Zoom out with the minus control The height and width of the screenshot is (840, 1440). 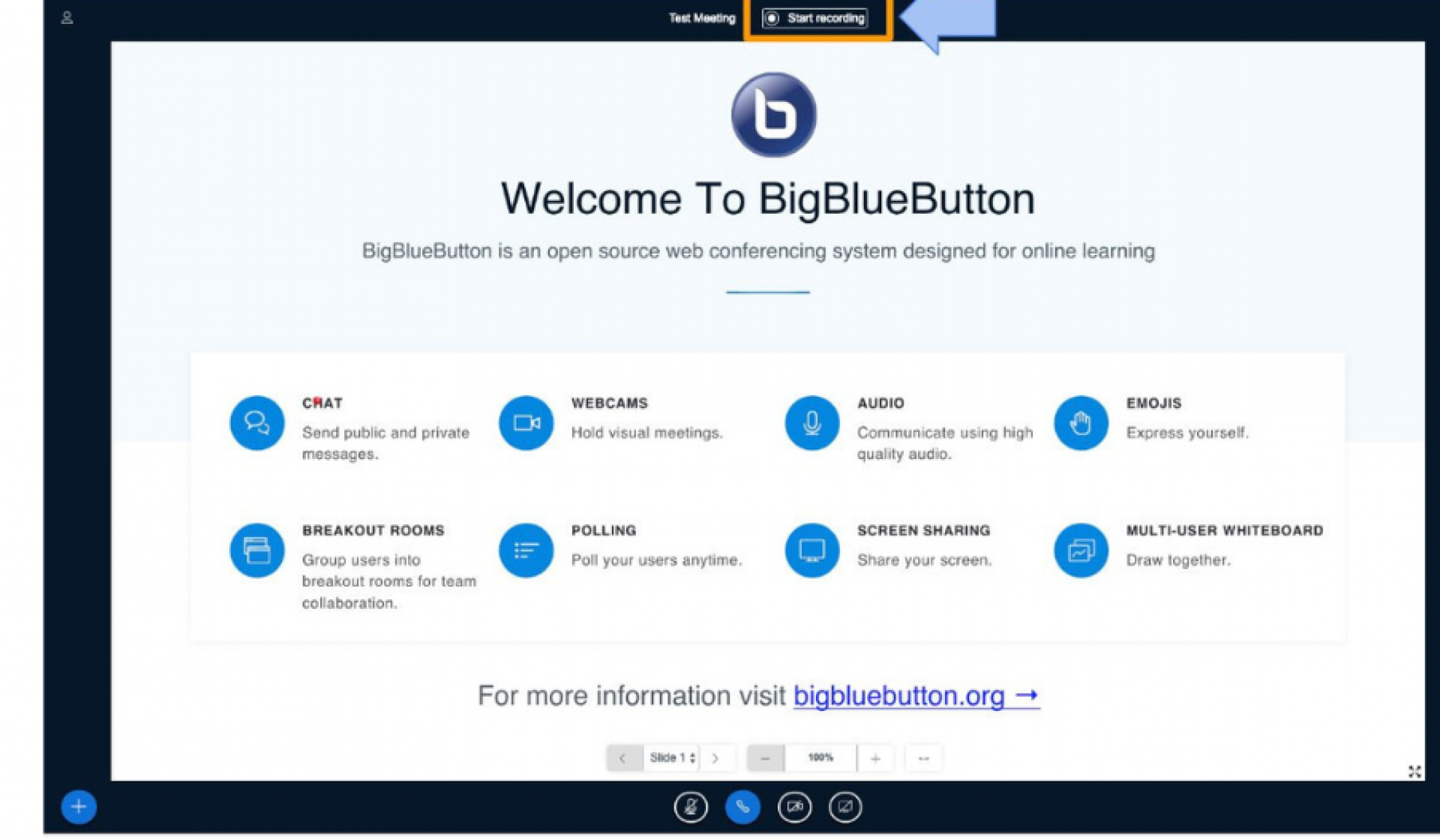pyautogui.click(x=765, y=757)
